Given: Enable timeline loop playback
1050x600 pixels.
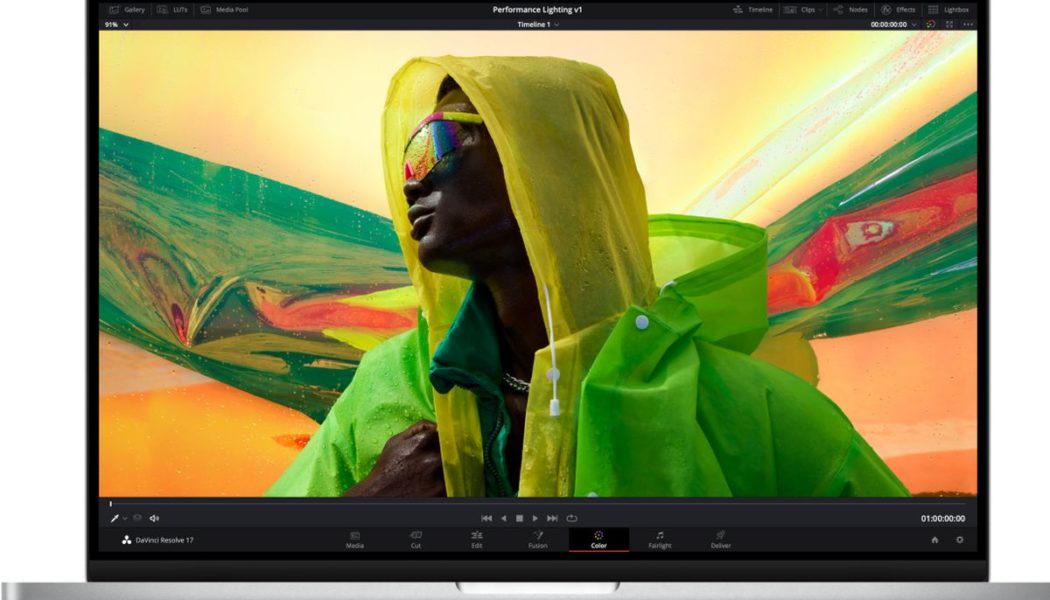Looking at the screenshot, I should [x=570, y=517].
